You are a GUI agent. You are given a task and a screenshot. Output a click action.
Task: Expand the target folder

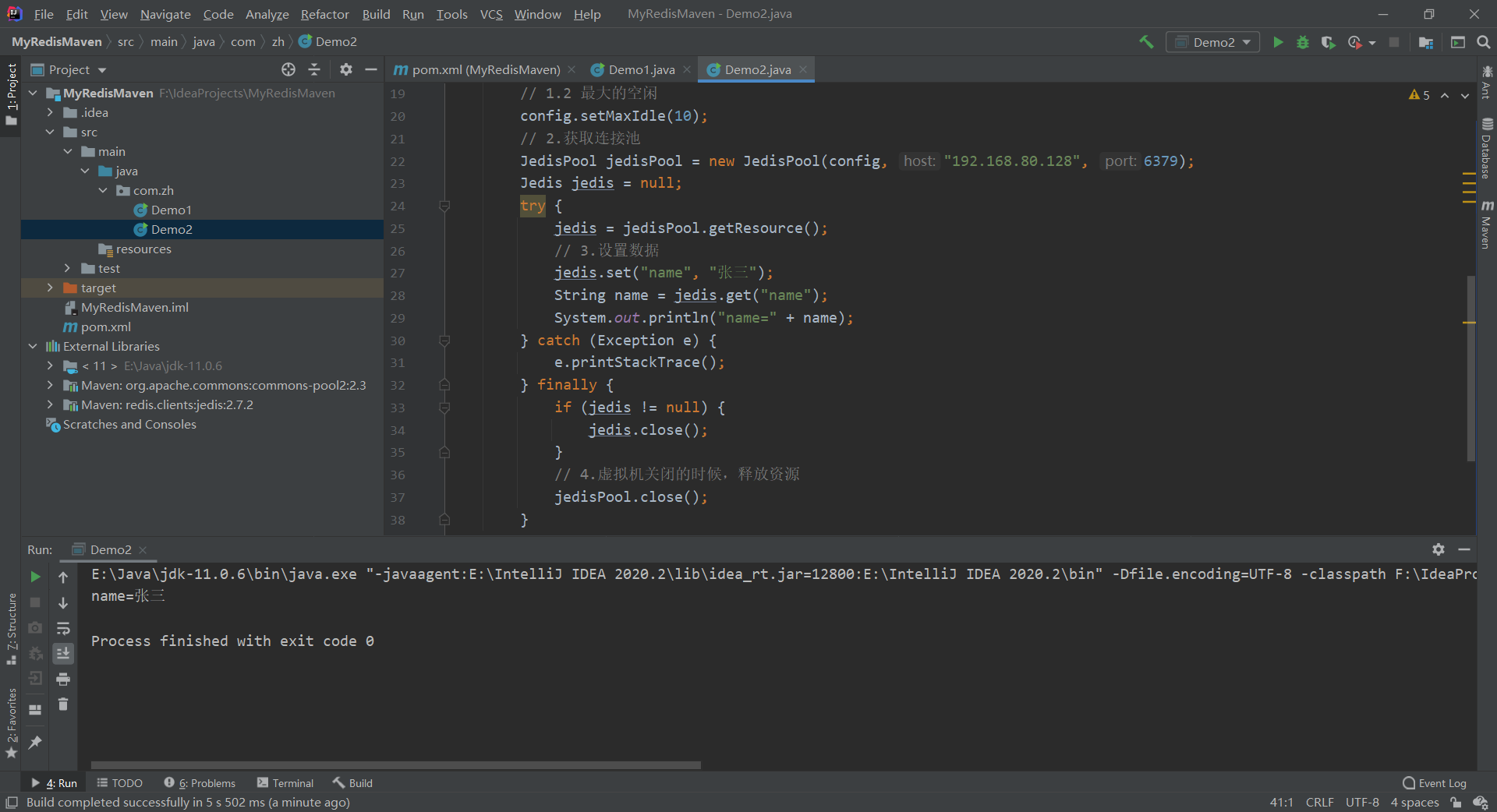tap(50, 288)
